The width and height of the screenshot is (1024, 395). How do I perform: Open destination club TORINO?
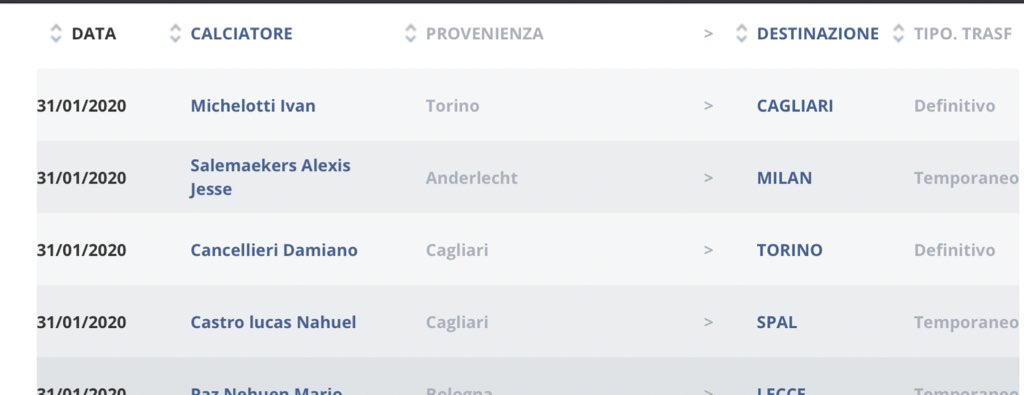pos(790,250)
